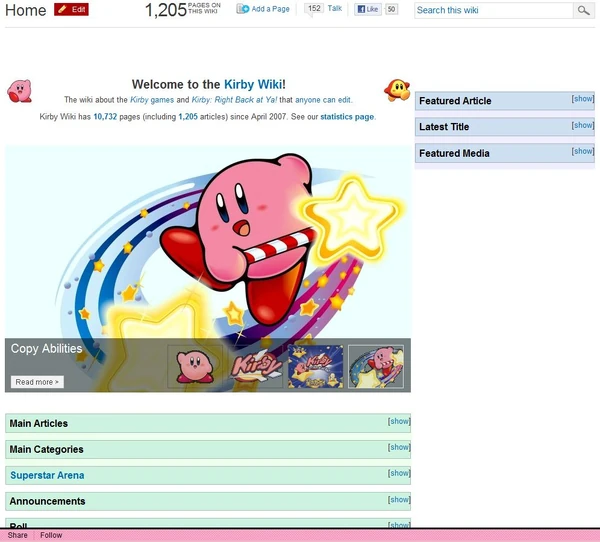Click the Share item in bottom bar
Viewport: 600px width, 542px height.
click(18, 535)
